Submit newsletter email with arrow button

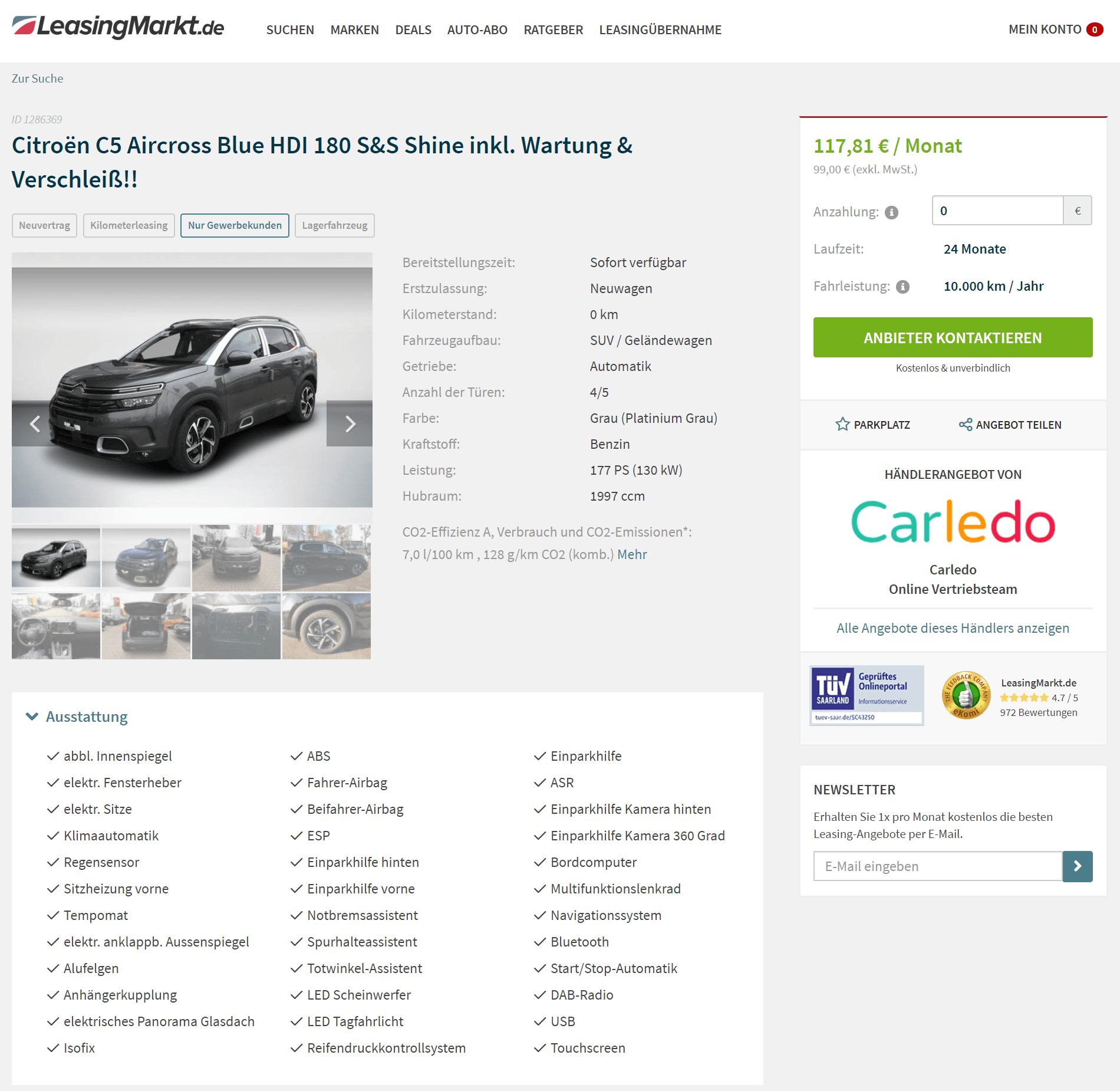(1078, 866)
